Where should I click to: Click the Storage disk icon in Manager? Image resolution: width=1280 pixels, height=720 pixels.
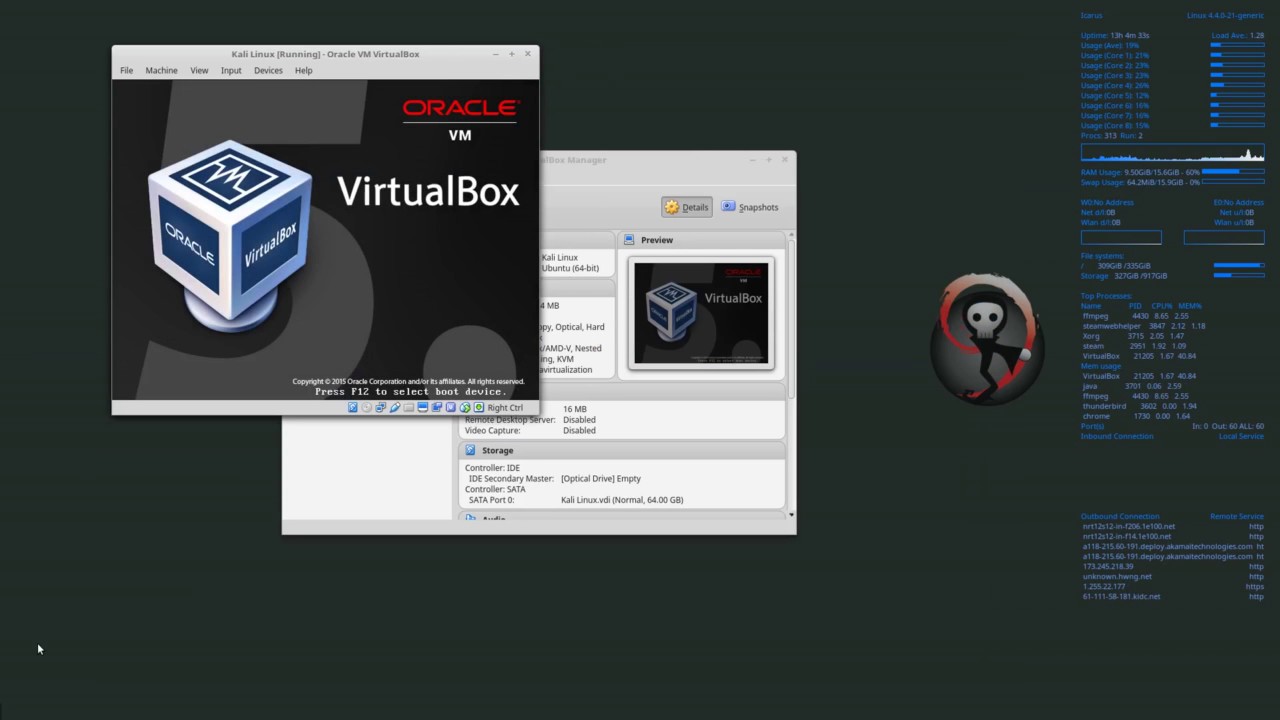coord(470,450)
